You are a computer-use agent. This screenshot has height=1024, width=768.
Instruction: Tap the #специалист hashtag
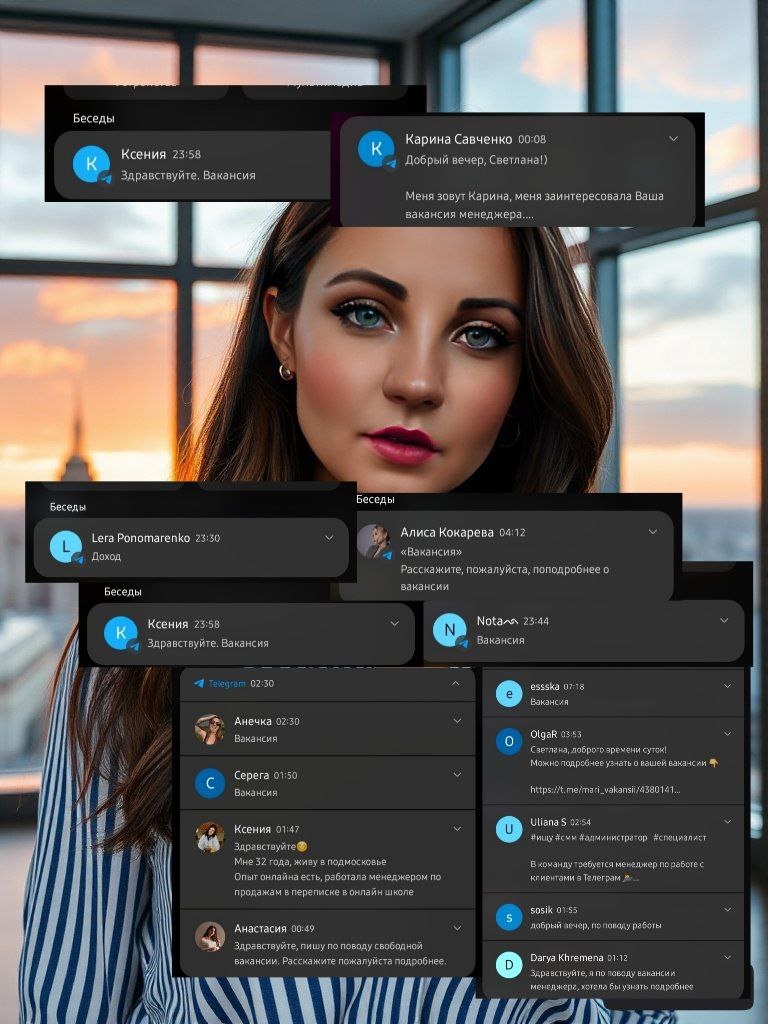(680, 837)
